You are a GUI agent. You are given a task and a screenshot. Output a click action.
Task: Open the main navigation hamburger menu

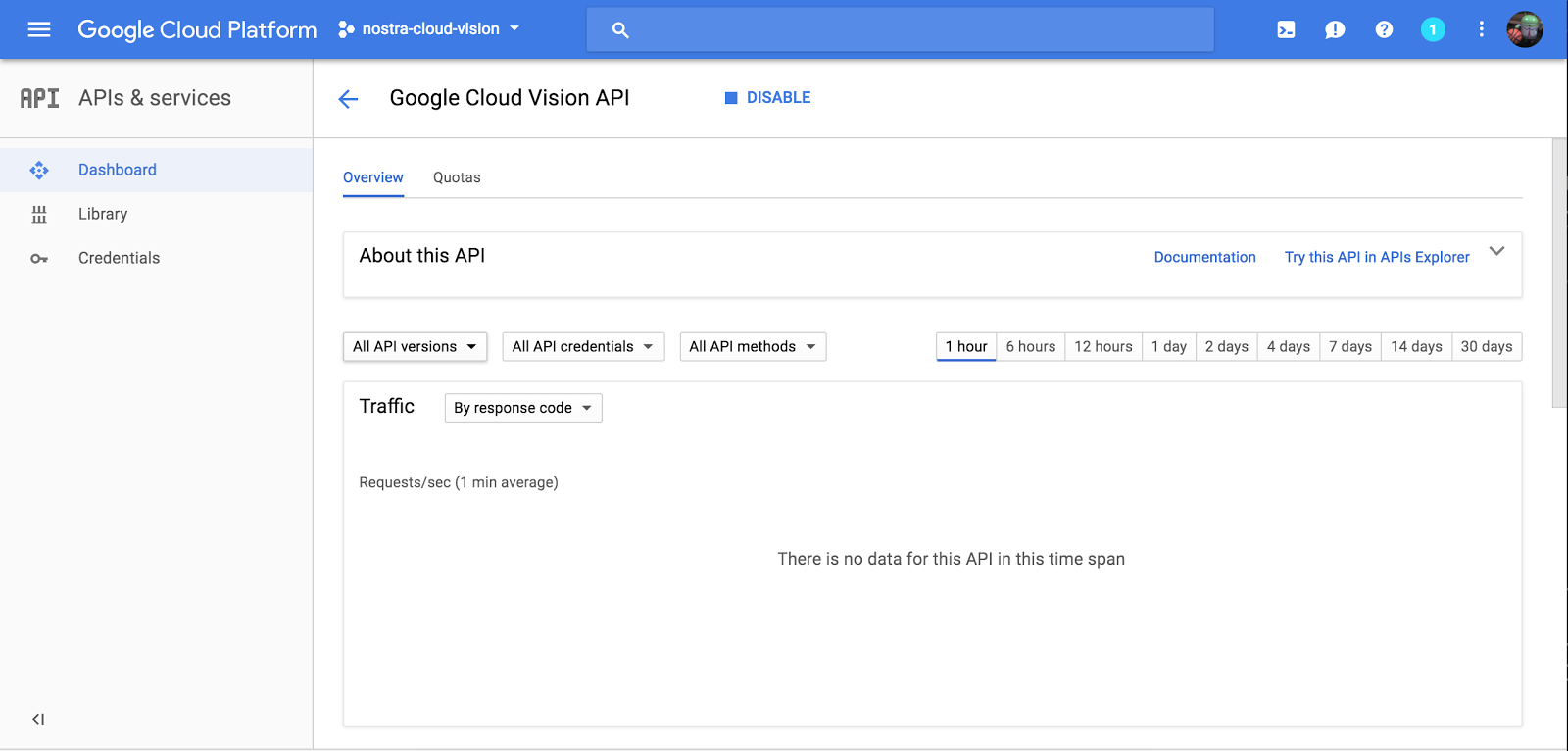tap(39, 29)
